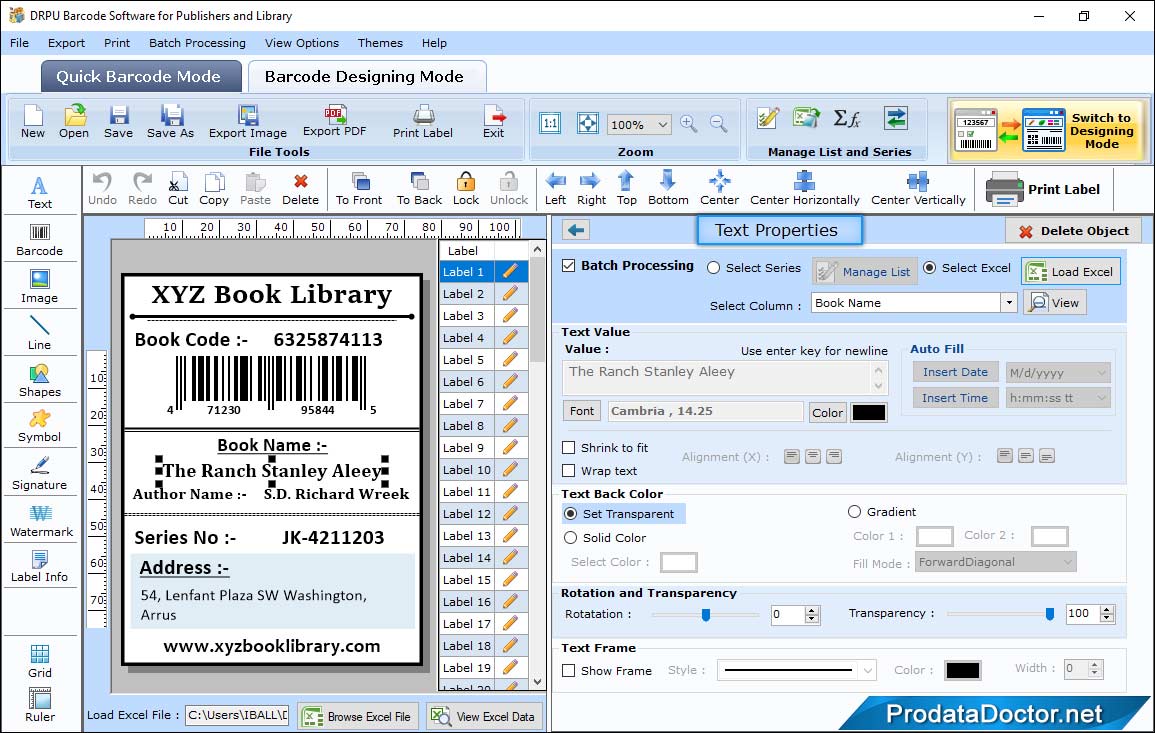
Task: Pick the Symbol tool
Action: [40, 427]
